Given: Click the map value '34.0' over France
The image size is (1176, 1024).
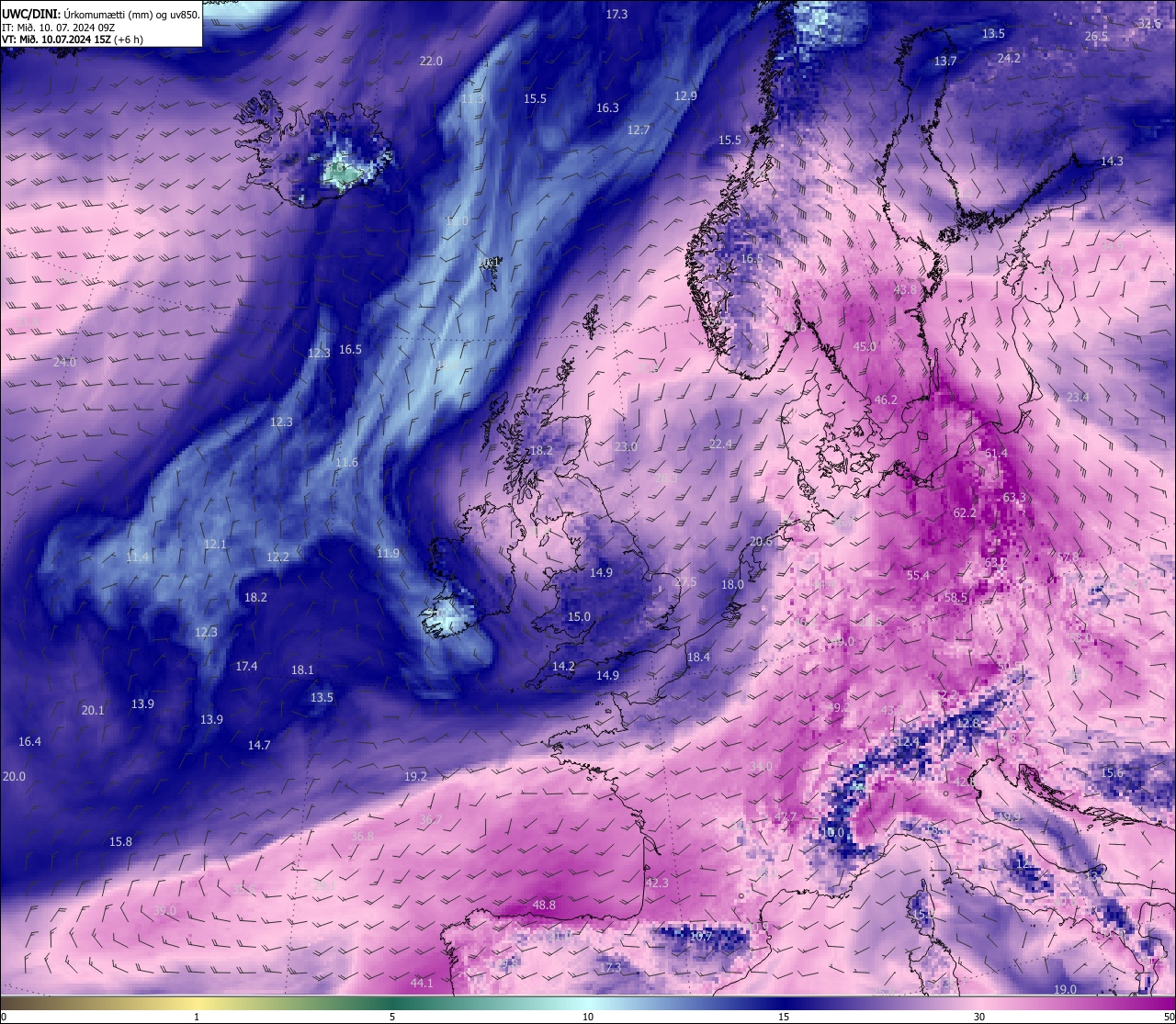Looking at the screenshot, I should click(x=761, y=767).
